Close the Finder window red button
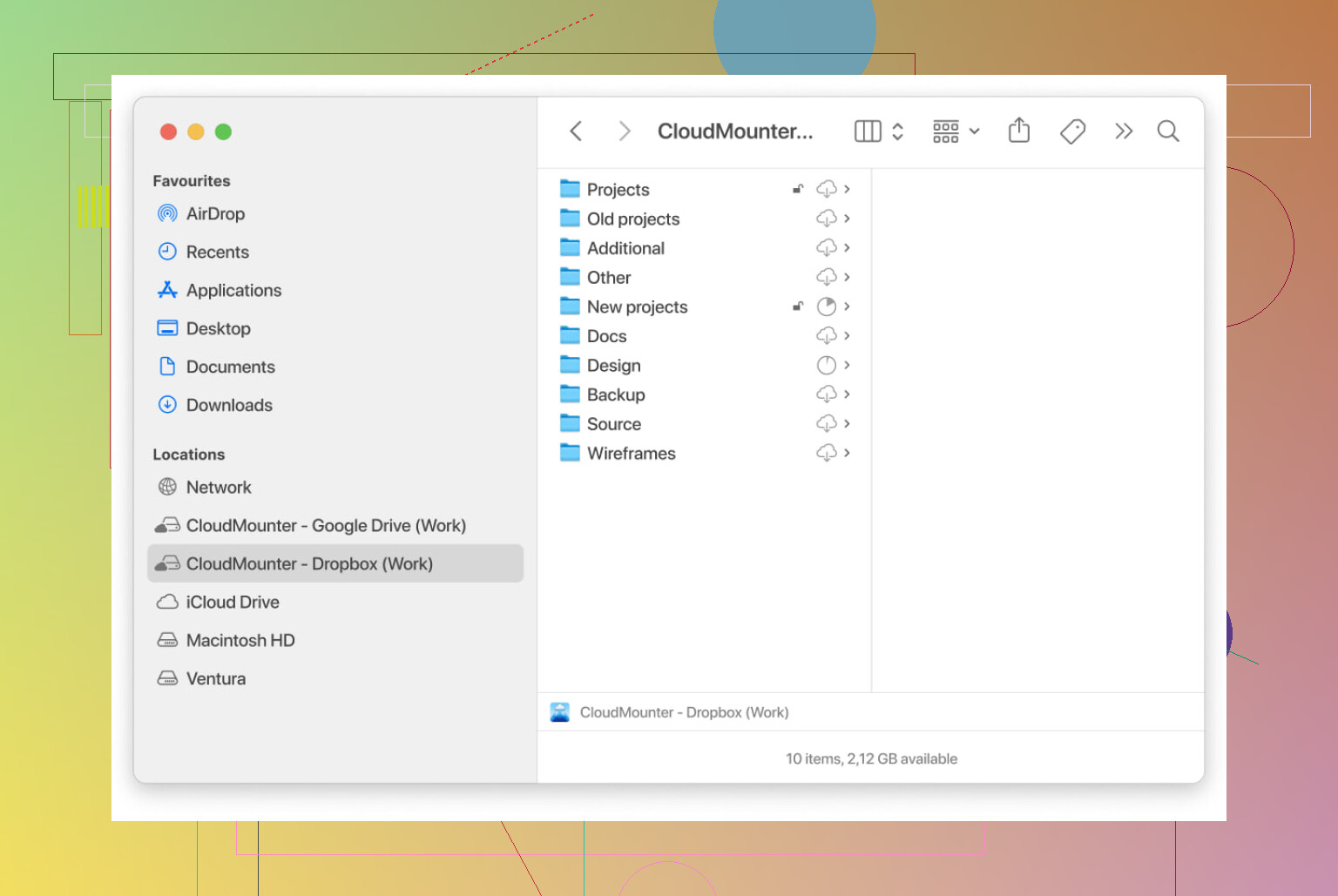The image size is (1338, 896). (168, 131)
